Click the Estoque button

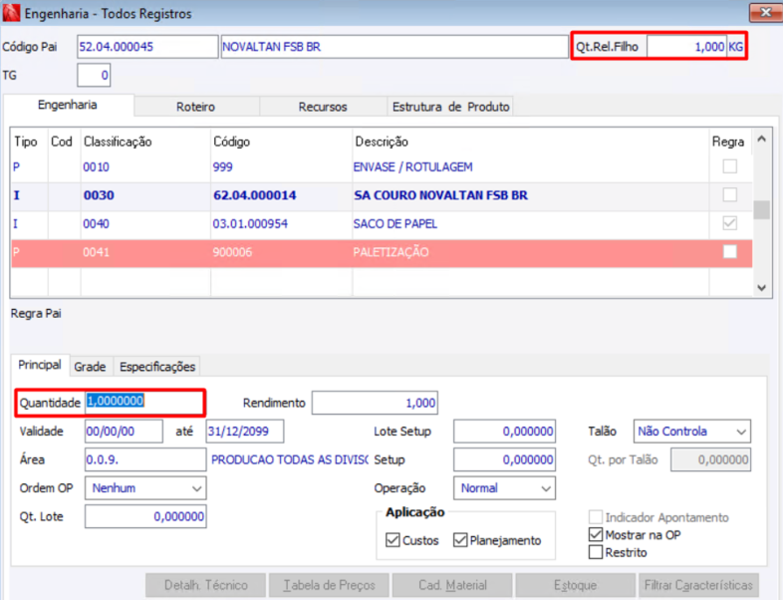click(575, 585)
